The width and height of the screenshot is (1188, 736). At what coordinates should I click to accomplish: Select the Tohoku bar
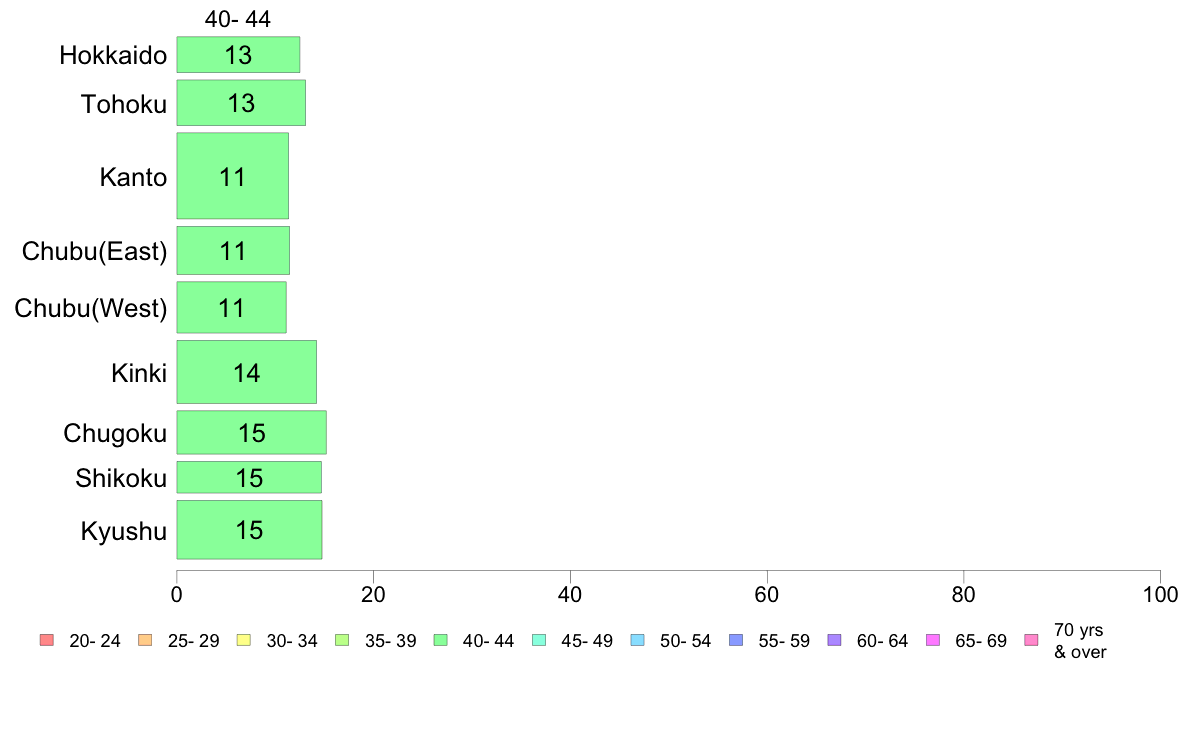coord(241,103)
